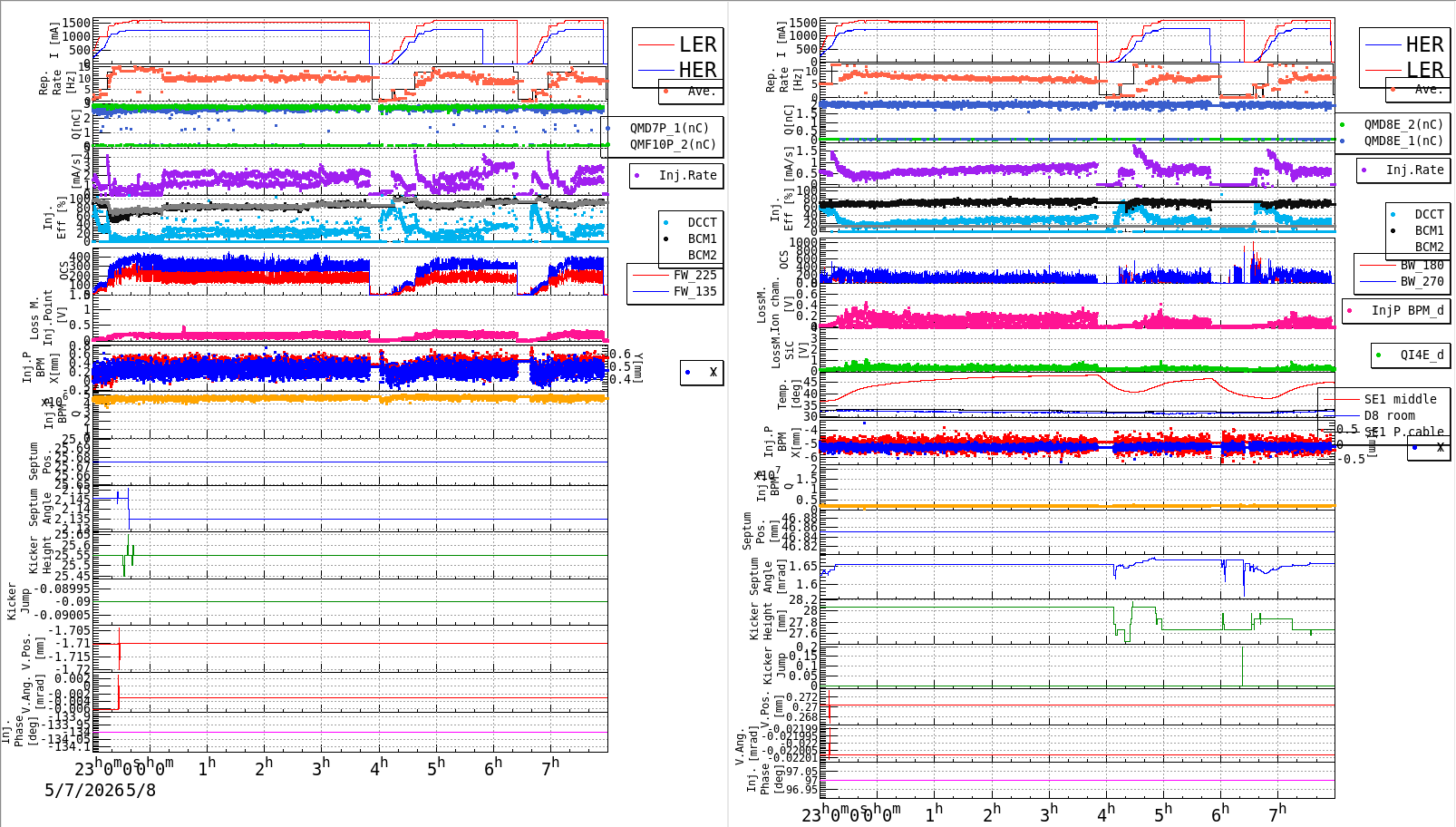Click the OCS axis label in left plot
This screenshot has height=827, width=1456.
63,270
